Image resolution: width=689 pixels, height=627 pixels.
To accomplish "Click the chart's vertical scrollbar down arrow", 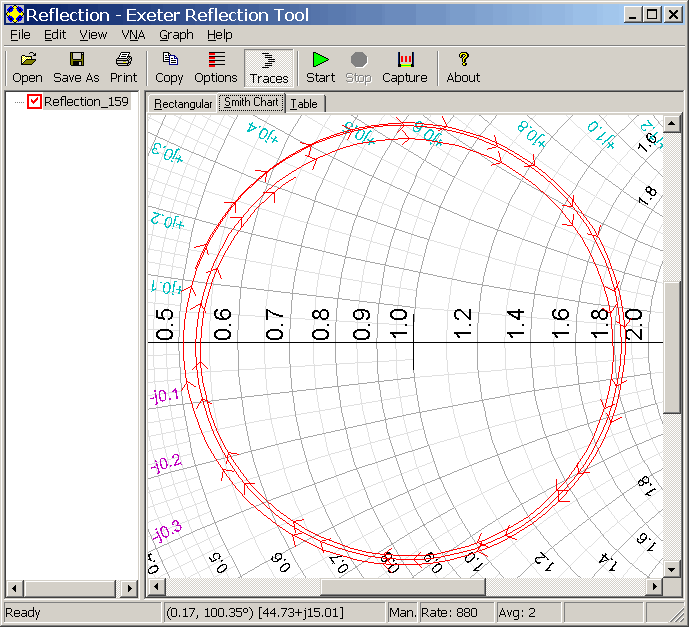I will (671, 570).
